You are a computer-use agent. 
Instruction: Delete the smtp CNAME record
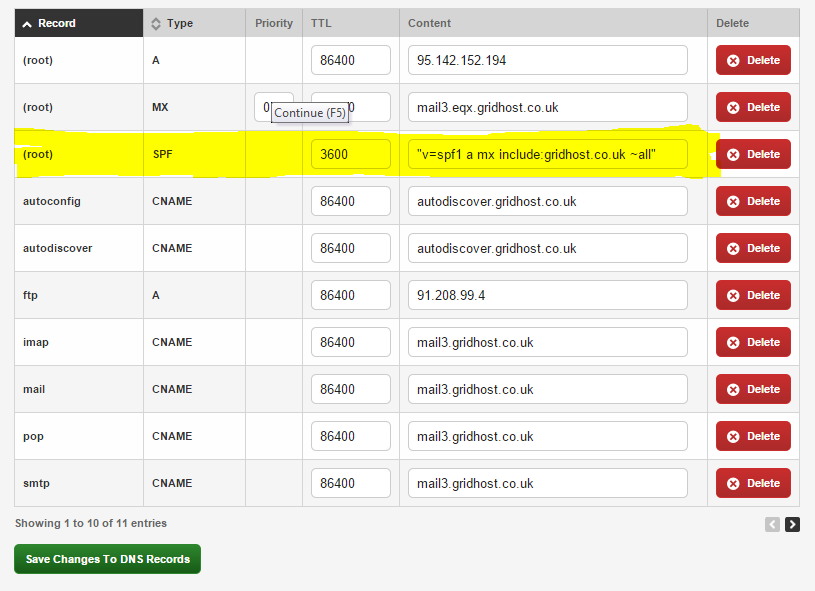click(753, 483)
